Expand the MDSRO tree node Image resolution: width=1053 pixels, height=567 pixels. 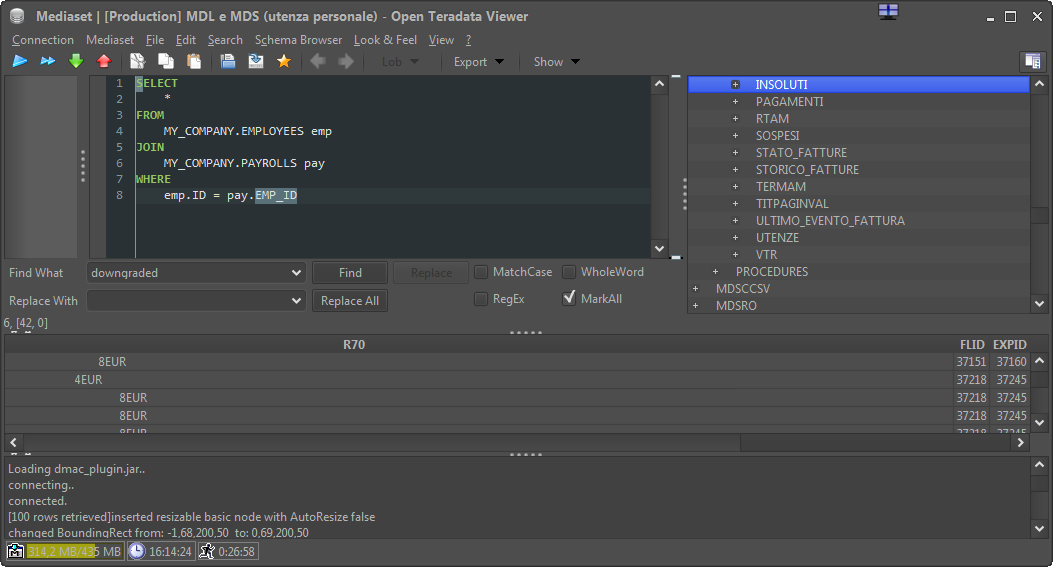[695, 306]
